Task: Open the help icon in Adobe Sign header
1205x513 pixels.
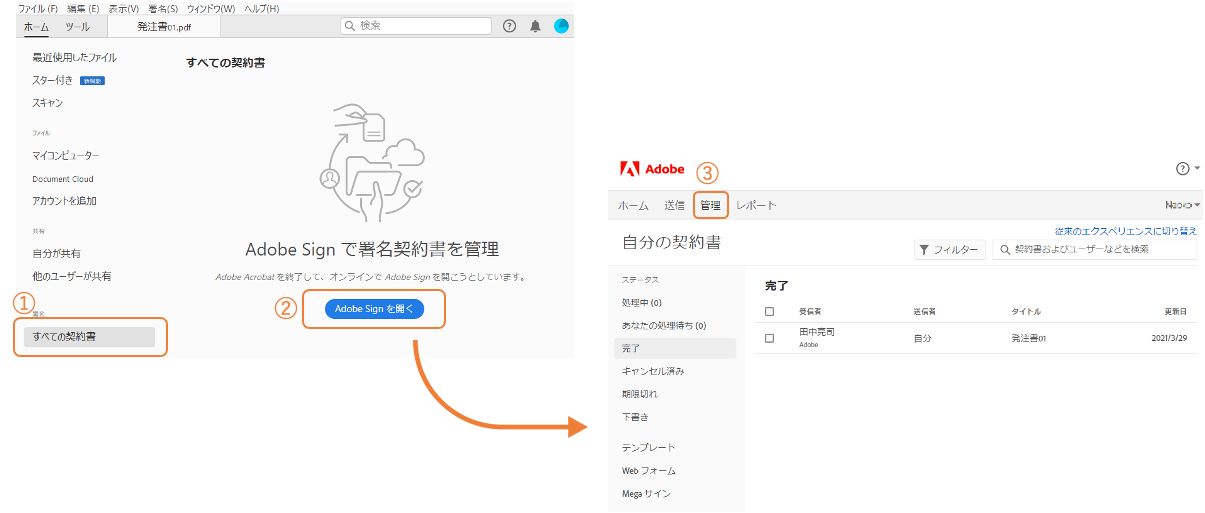Action: click(x=1183, y=169)
